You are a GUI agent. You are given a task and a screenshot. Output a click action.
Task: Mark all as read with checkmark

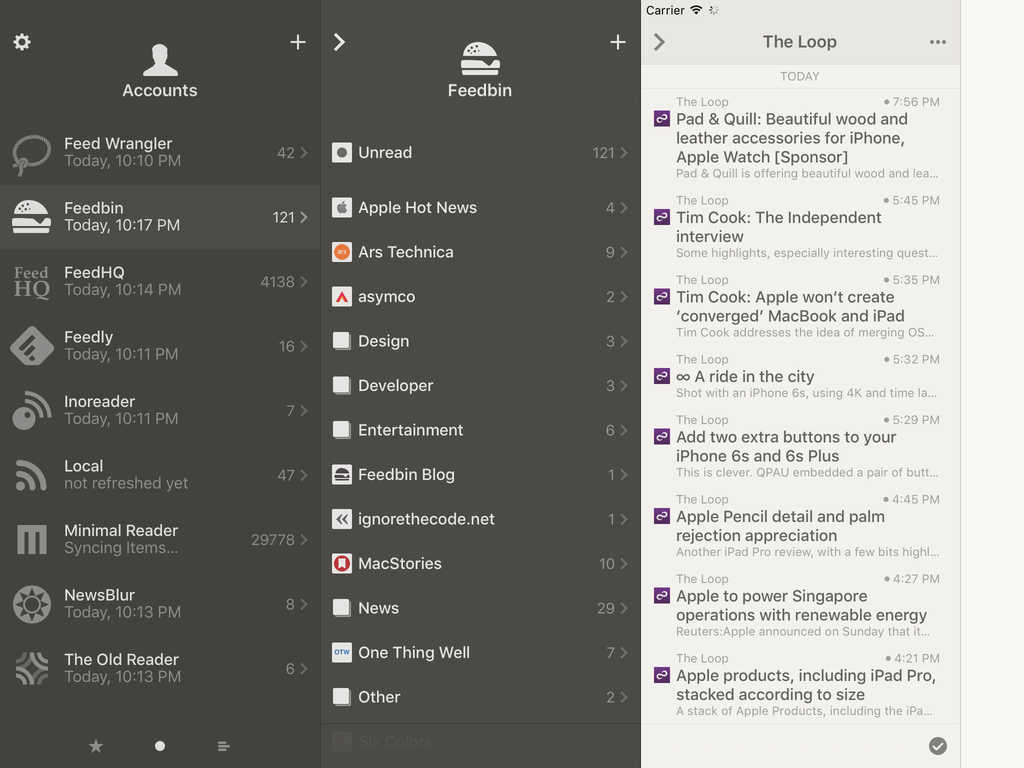(938, 746)
